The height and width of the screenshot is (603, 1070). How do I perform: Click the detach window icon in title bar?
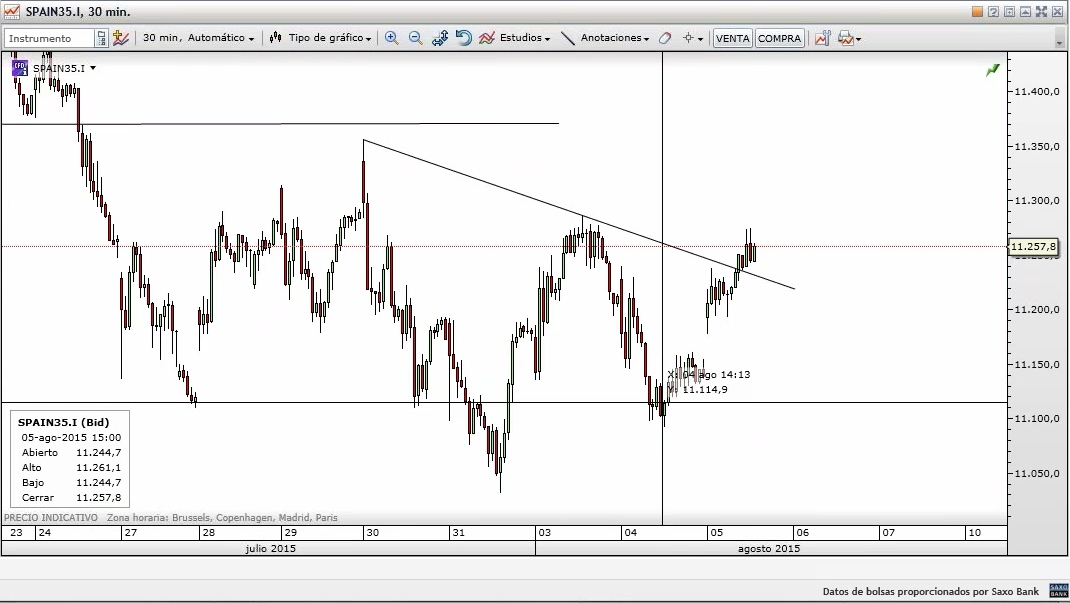(x=1009, y=11)
